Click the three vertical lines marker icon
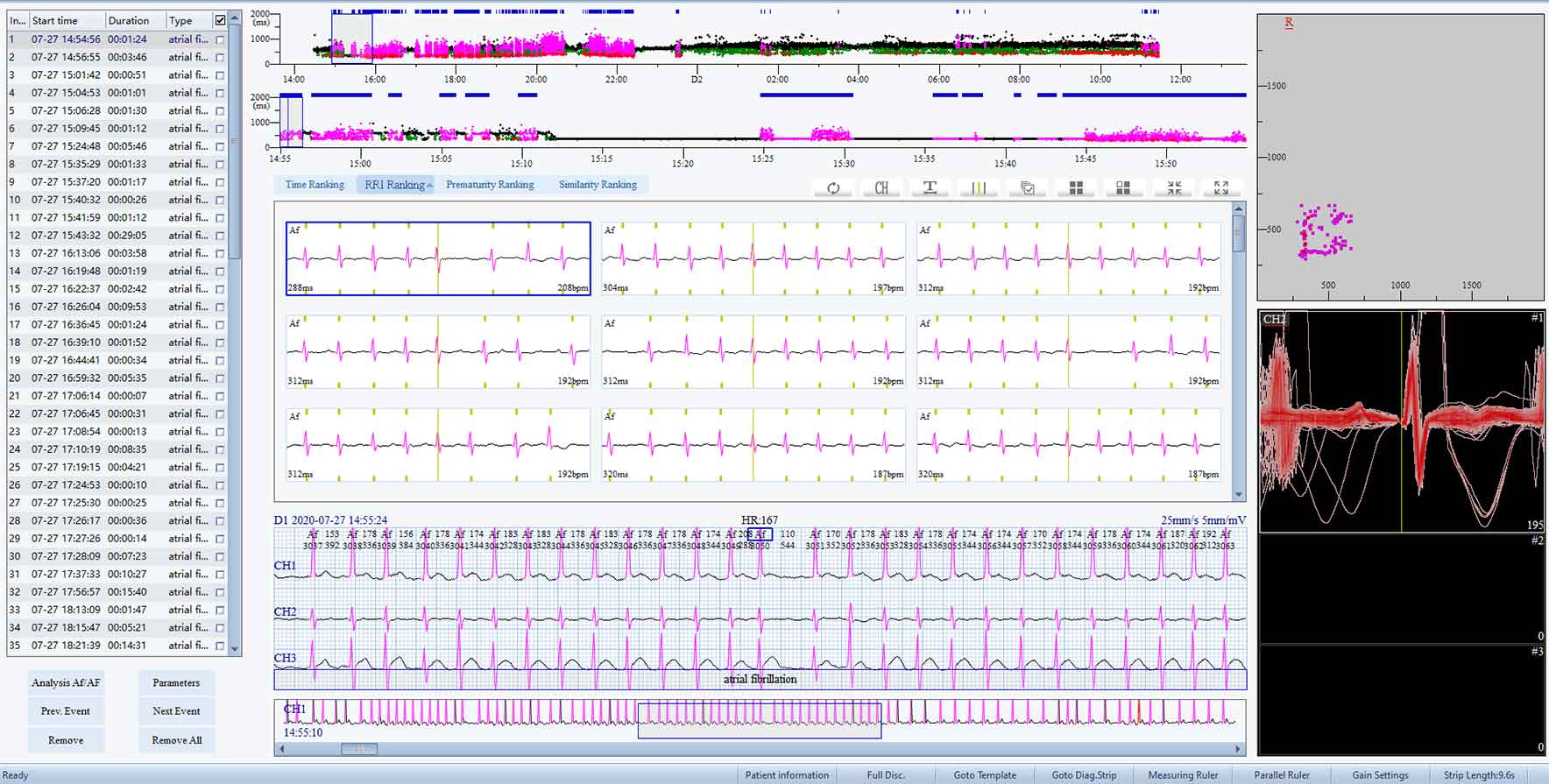The height and width of the screenshot is (784, 1549). (x=979, y=188)
